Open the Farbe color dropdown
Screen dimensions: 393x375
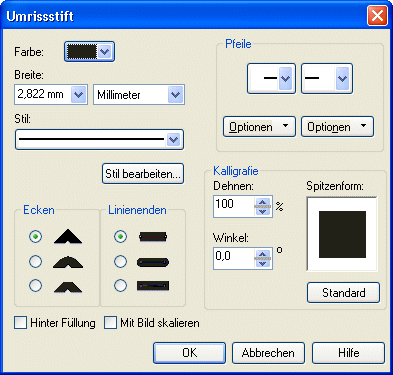105,52
